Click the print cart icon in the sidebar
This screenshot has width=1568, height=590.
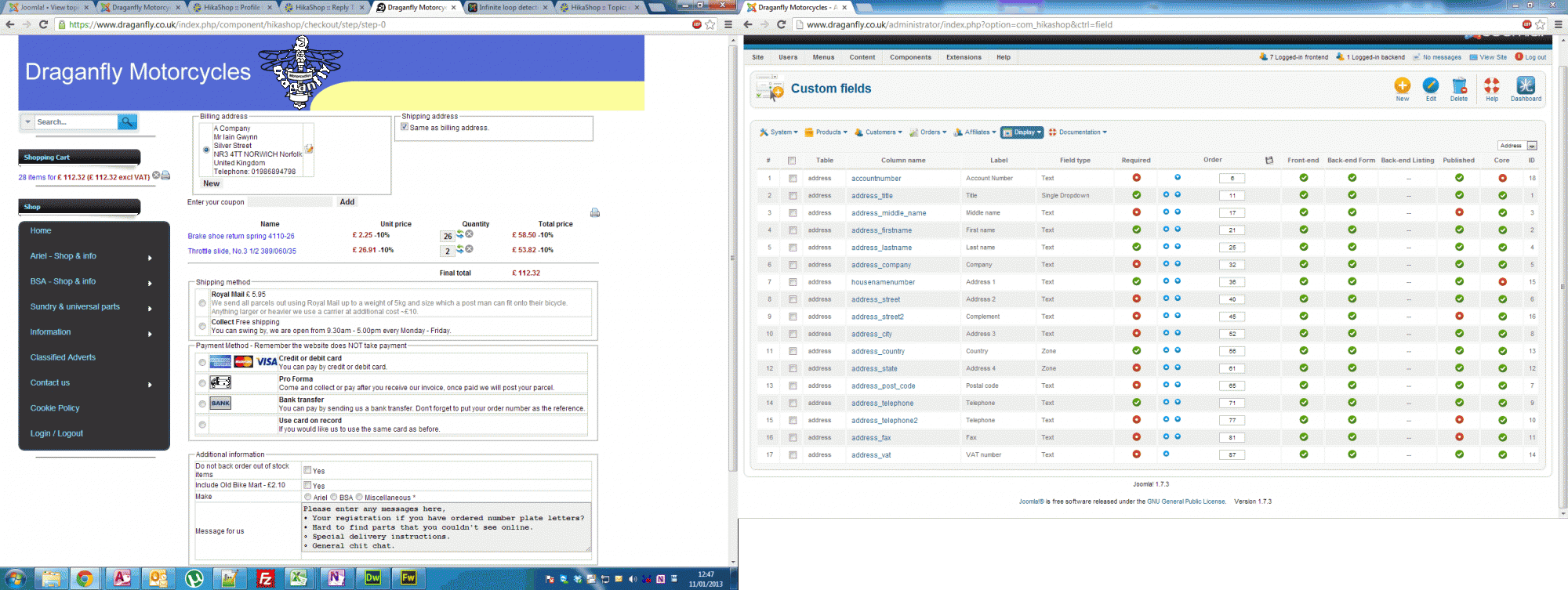tap(165, 176)
